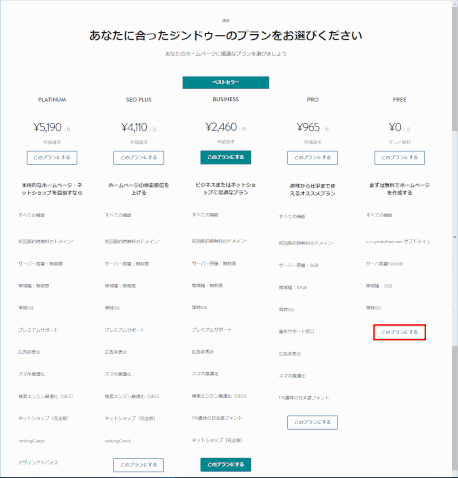Click ネットショップ（完全版） in the PLATINUM column
This screenshot has width=458, height=478.
pos(44,418)
